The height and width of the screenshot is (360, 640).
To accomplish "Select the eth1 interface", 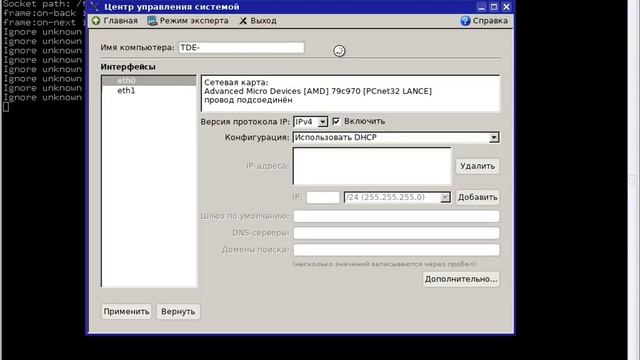I will tap(149, 91).
